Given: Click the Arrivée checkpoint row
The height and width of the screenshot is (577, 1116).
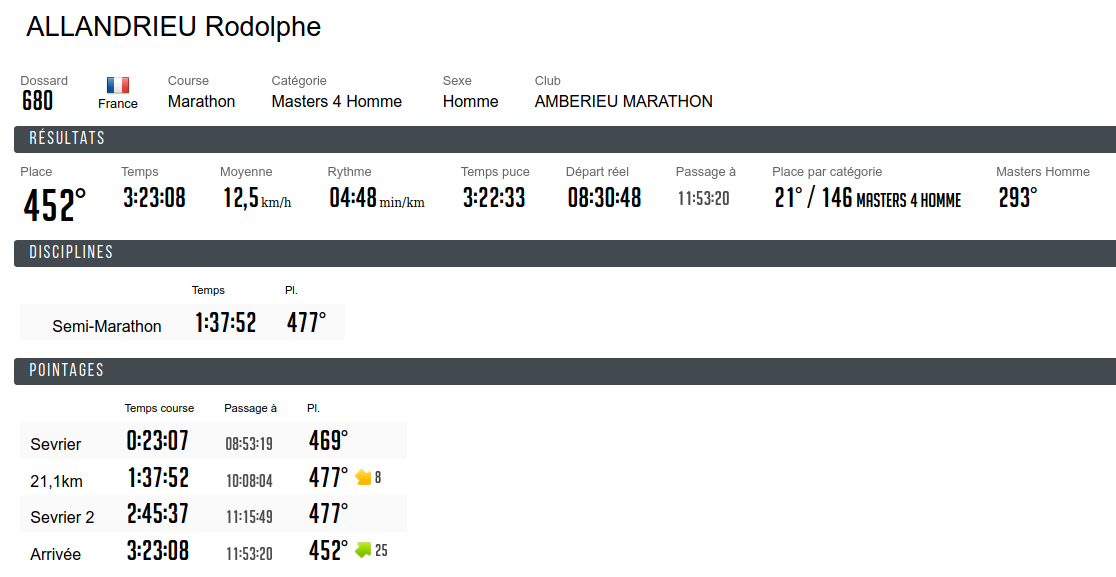Looking at the screenshot, I should click(214, 551).
